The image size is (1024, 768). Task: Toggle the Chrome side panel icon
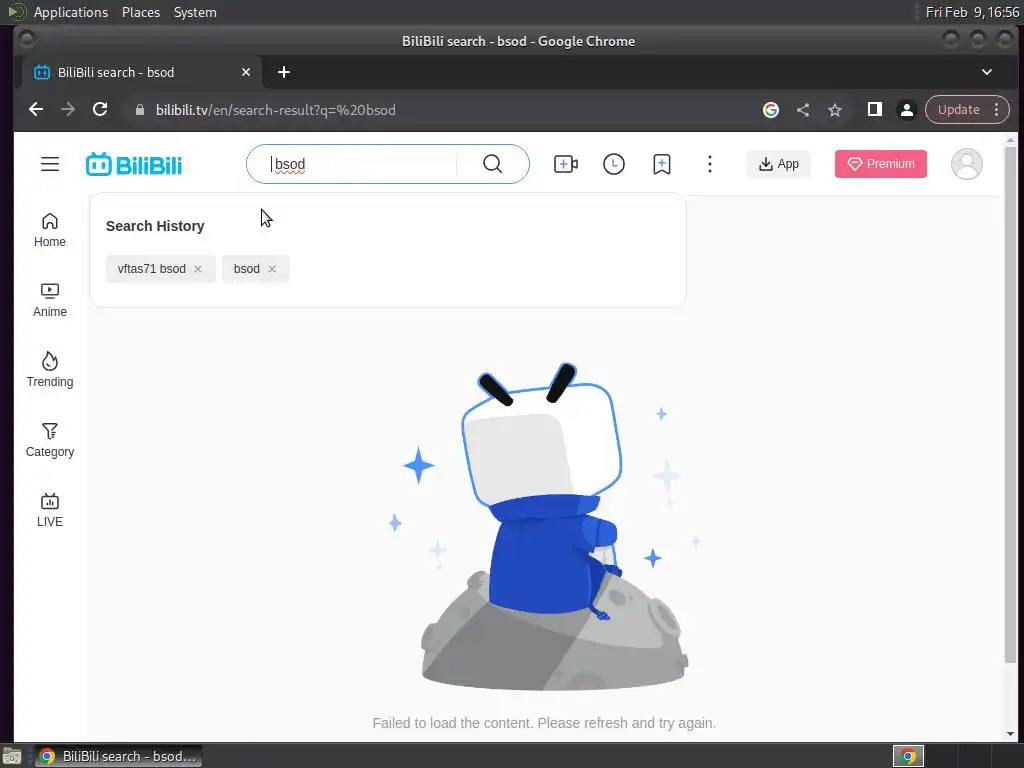coord(874,110)
